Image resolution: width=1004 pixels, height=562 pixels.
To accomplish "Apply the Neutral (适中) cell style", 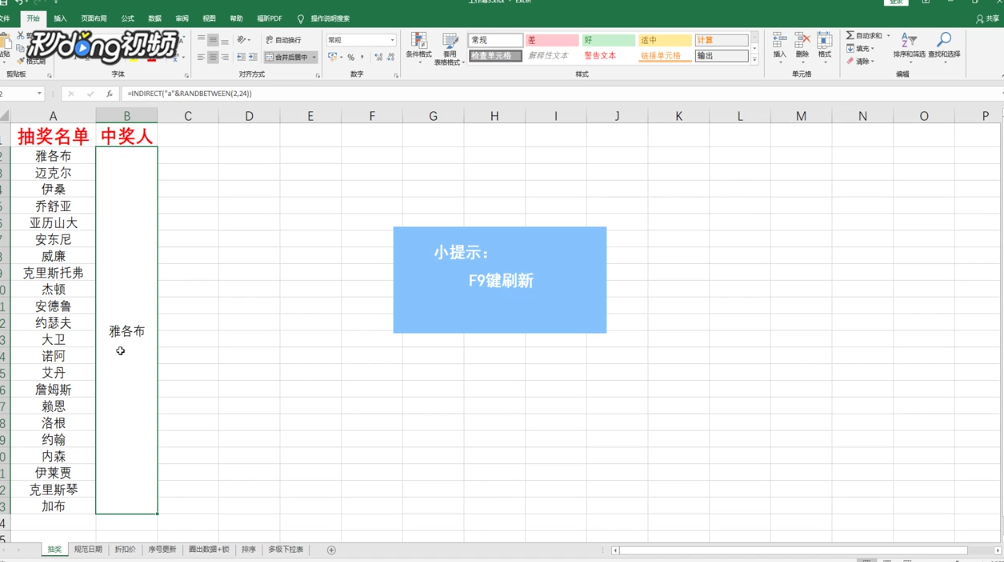I will tap(665, 40).
